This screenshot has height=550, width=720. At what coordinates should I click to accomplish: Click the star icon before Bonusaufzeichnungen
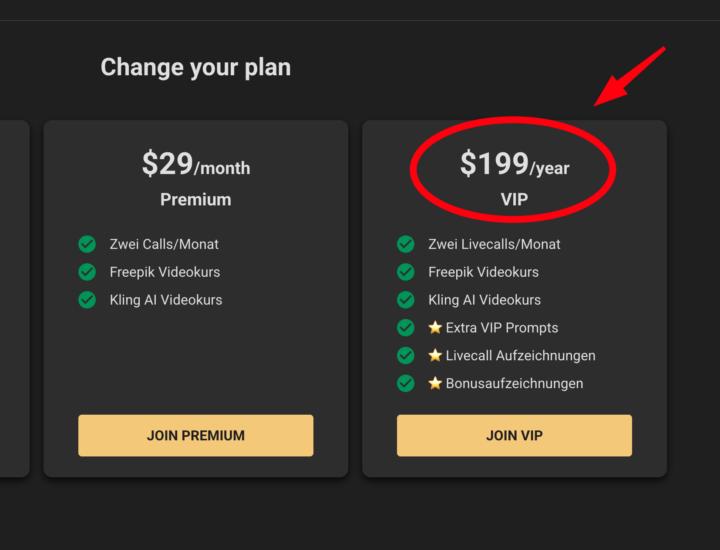point(435,383)
